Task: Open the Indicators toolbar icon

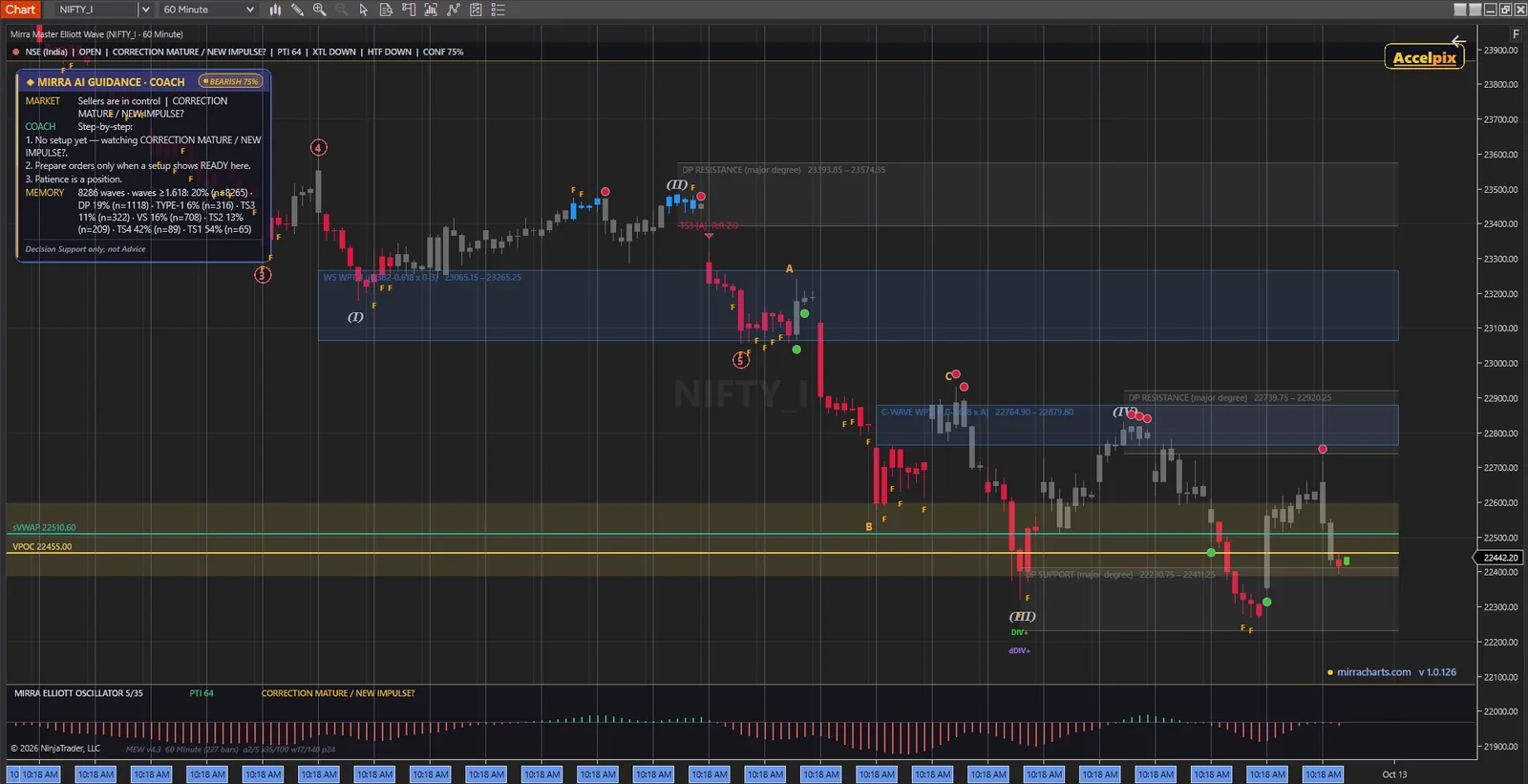Action: tap(453, 10)
